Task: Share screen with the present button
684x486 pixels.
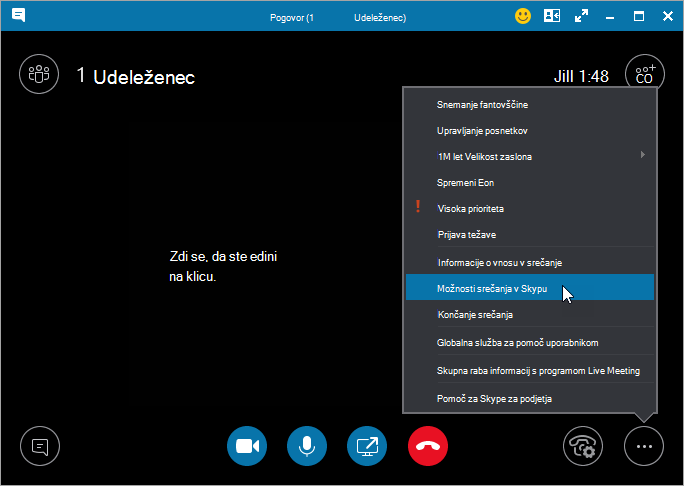Action: point(367,446)
